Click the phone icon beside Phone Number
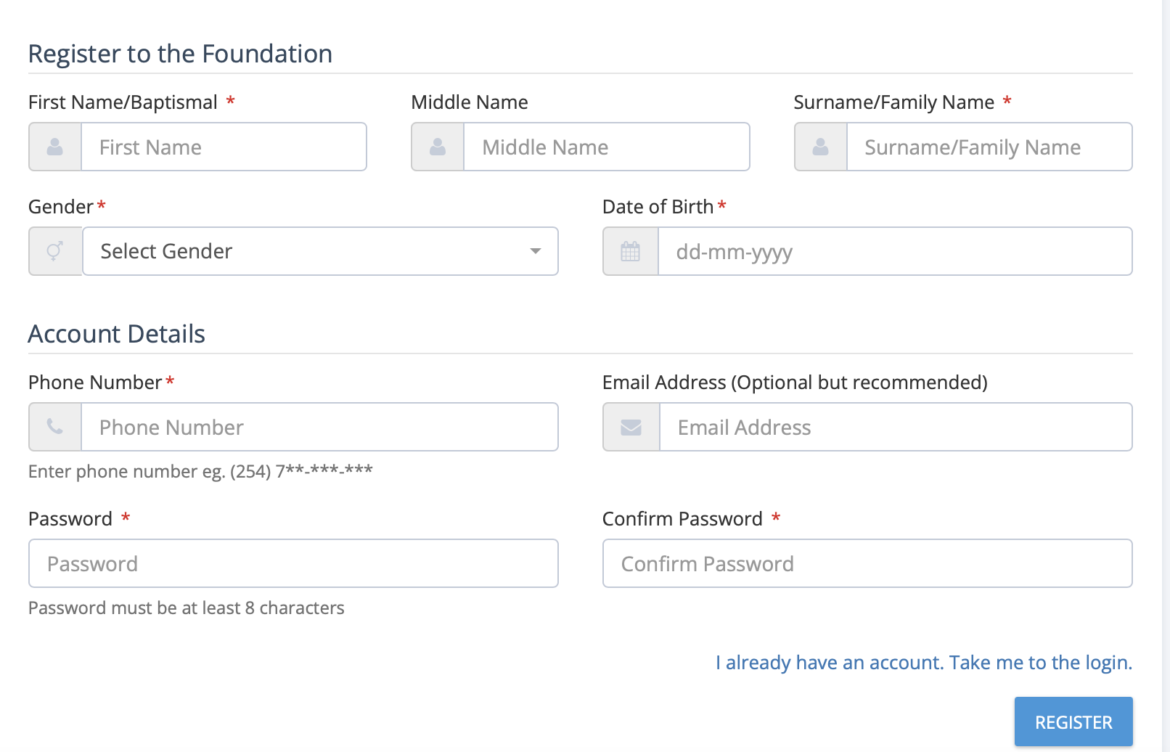The width and height of the screenshot is (1170, 752). [55, 427]
